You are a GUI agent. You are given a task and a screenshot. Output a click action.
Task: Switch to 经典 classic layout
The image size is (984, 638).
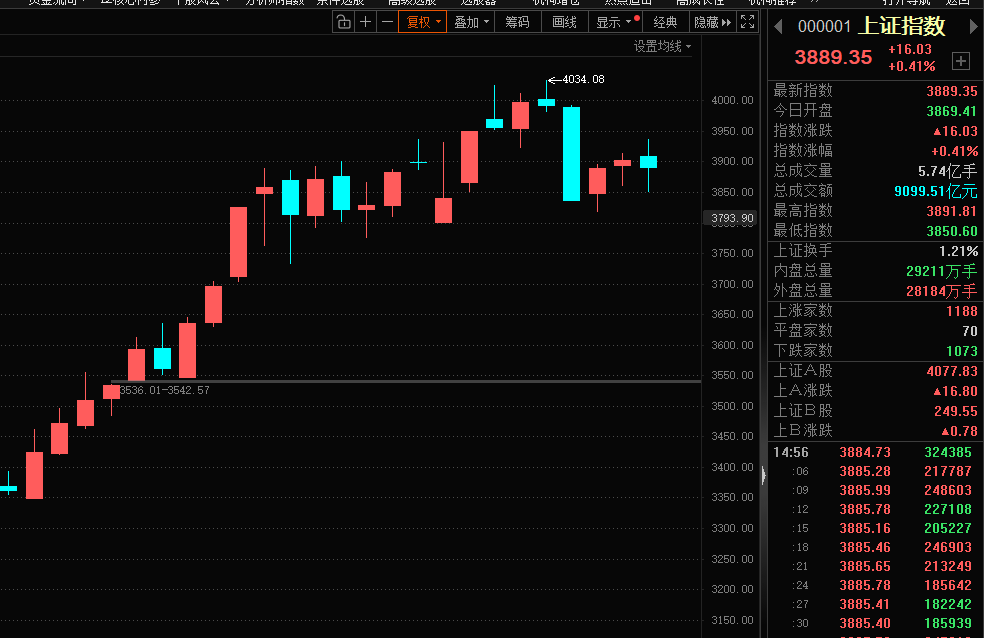point(665,22)
